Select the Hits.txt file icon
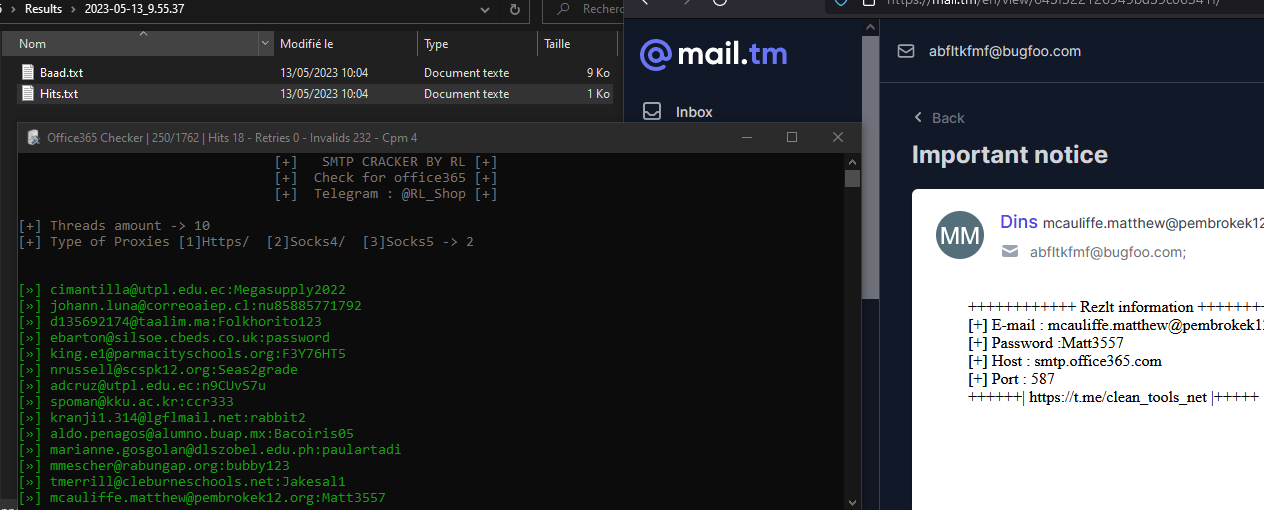Viewport: 1264px width, 510px height. [28, 94]
